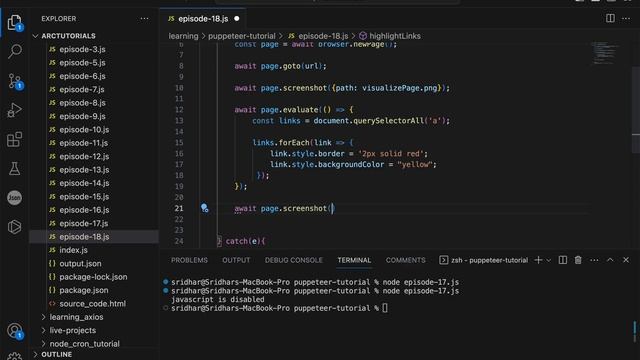
Task: Switch to the DEBUG CONSOLE tab
Action: 294,260
